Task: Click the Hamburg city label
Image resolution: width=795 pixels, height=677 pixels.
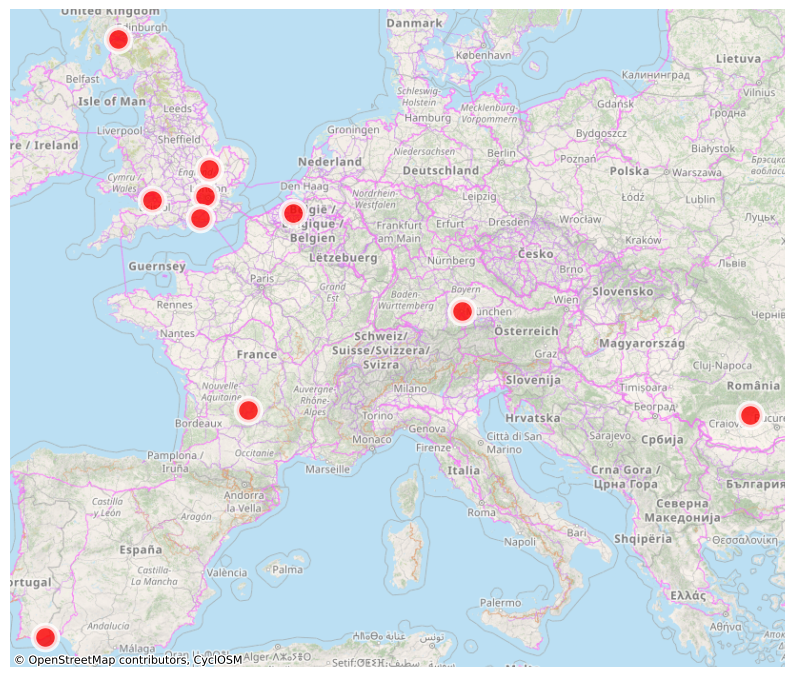Action: point(427,118)
